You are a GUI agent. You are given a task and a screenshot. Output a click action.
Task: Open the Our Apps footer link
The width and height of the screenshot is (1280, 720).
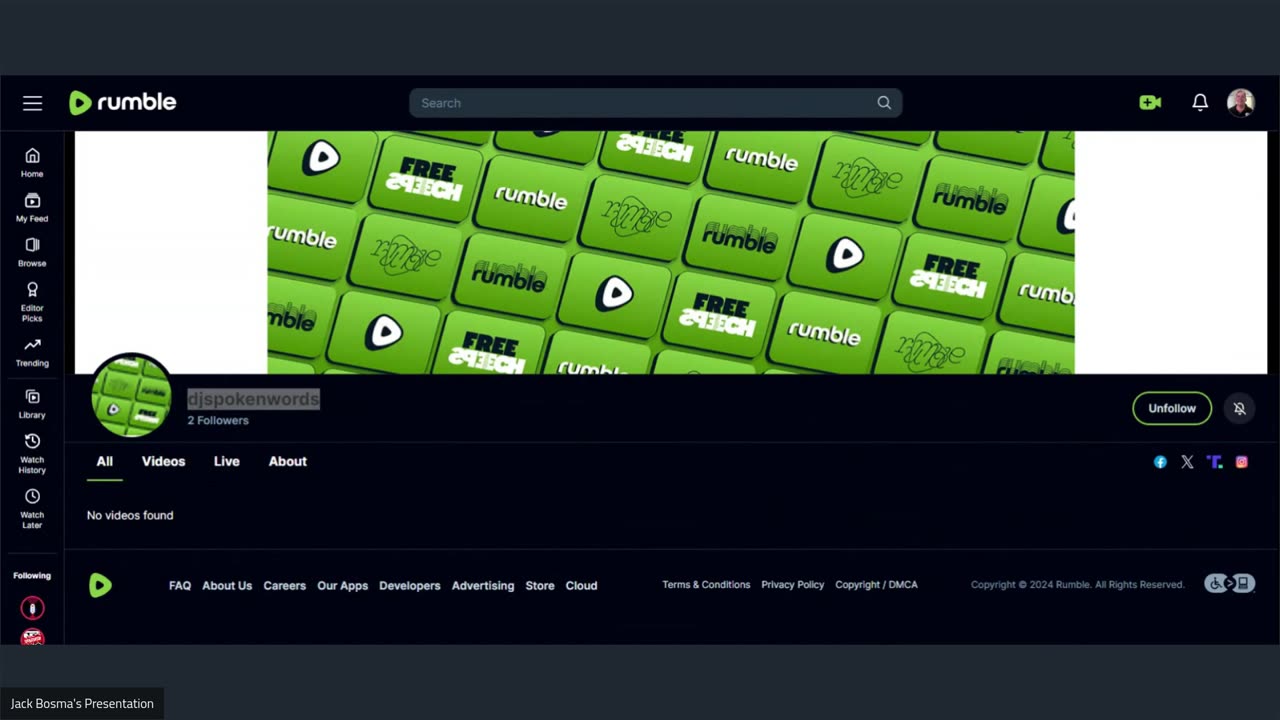[x=343, y=585]
